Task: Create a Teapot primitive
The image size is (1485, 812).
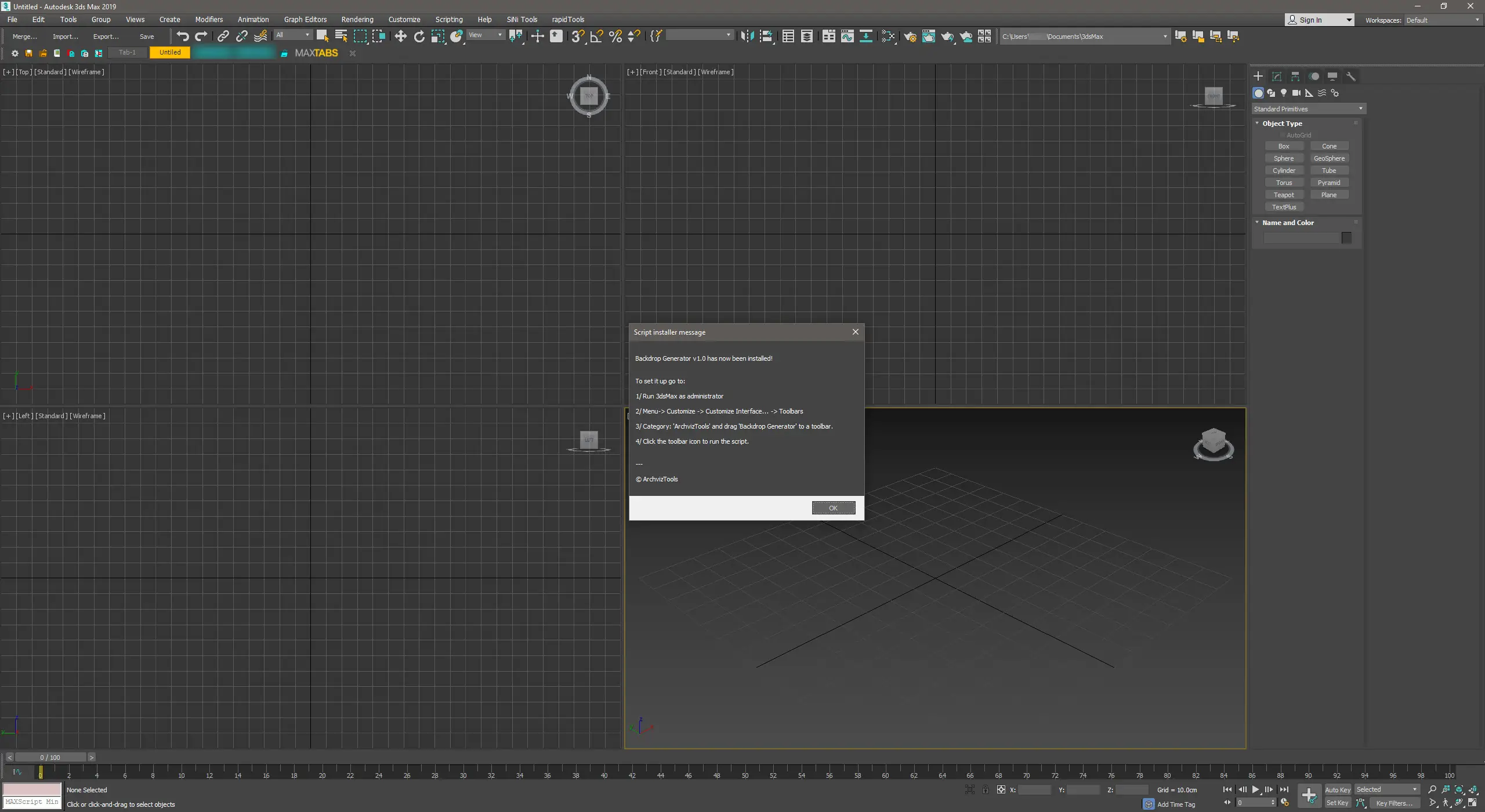Action: [1284, 195]
